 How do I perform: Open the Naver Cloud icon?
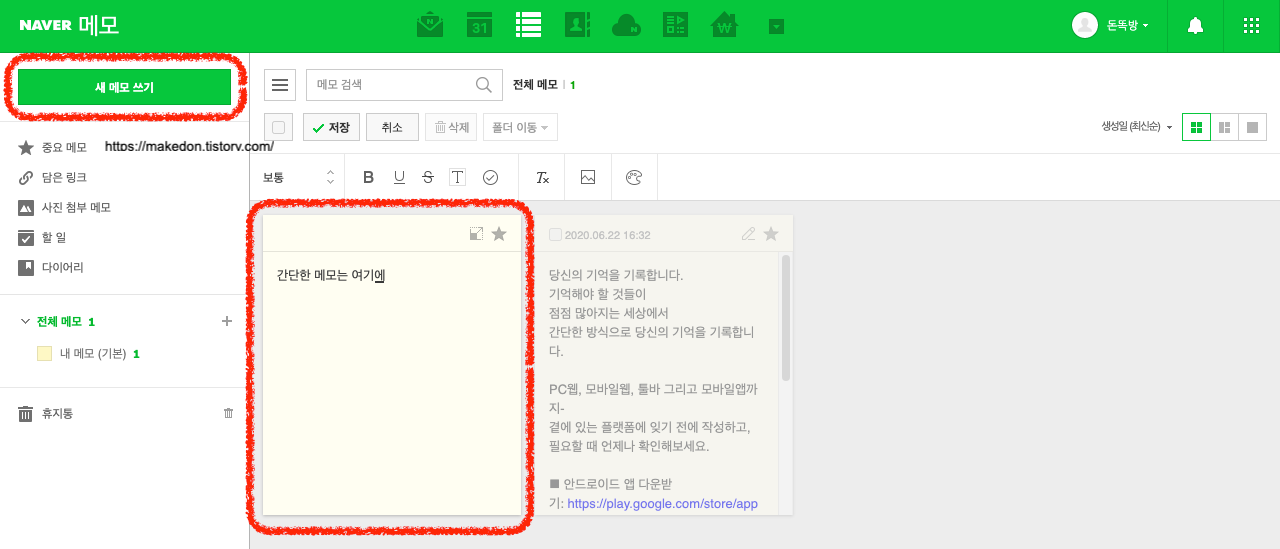(627, 26)
